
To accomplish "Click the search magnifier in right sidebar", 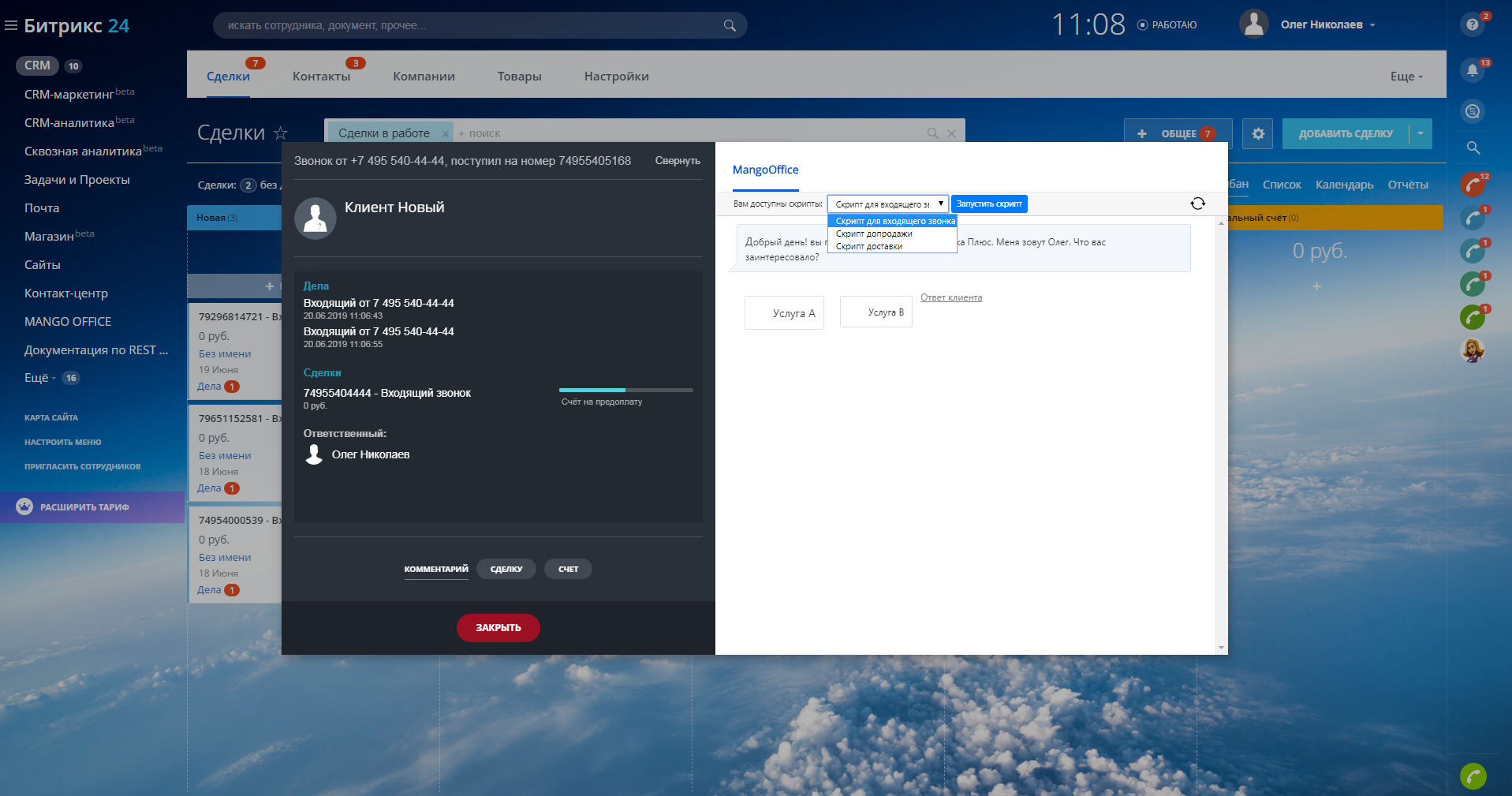I will [x=1473, y=148].
